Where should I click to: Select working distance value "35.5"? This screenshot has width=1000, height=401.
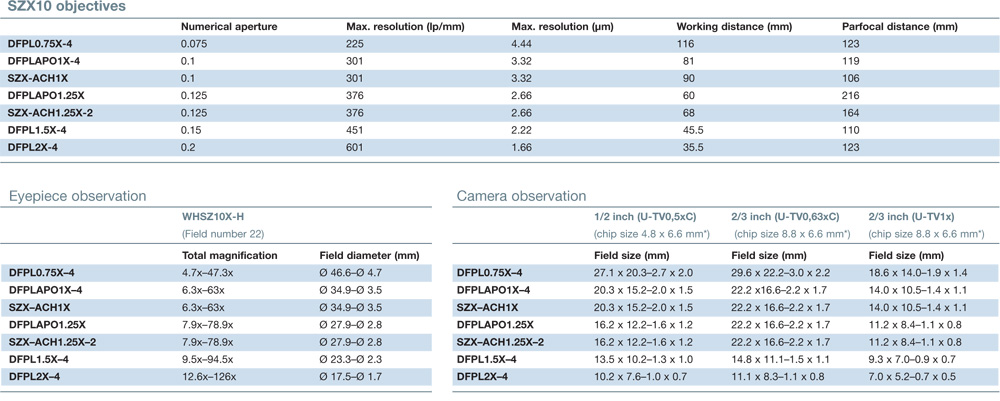pyautogui.click(x=691, y=147)
